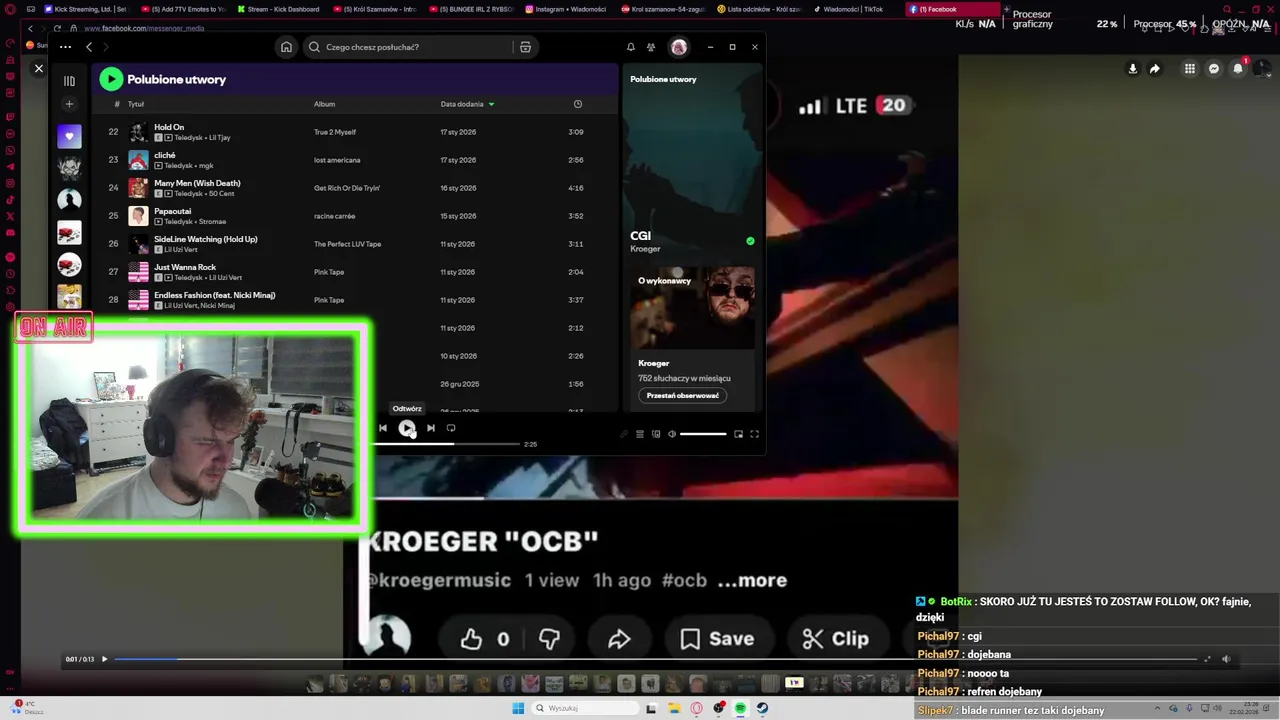Viewport: 1280px width, 720px height.
Task: Click the Spotify song progress bar
Action: [446, 444]
